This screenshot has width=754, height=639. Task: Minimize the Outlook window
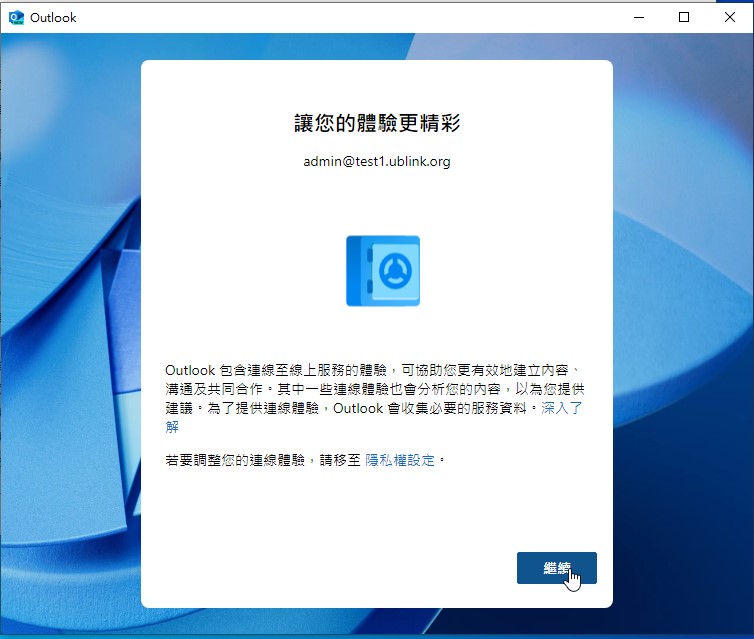639,17
